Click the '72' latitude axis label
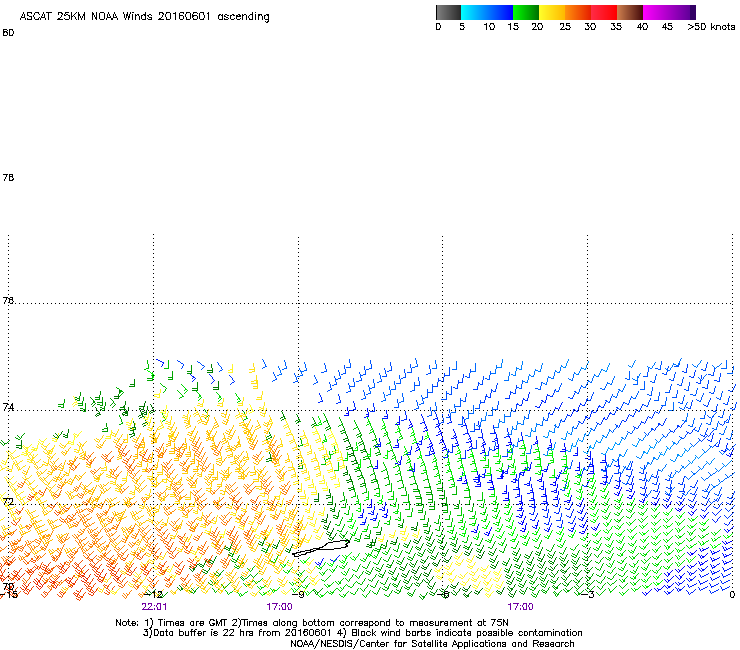The image size is (740, 650). click(8, 501)
